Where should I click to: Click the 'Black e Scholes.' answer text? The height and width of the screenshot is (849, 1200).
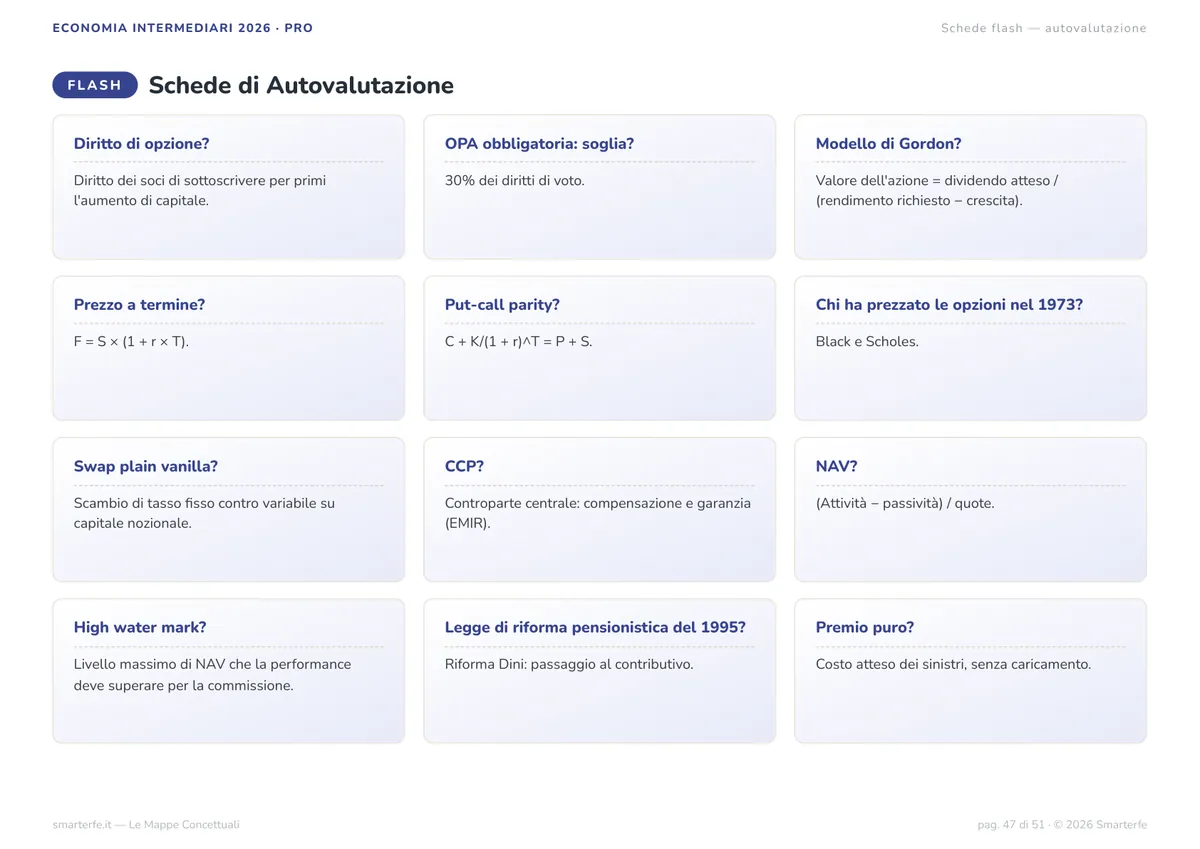click(x=867, y=341)
